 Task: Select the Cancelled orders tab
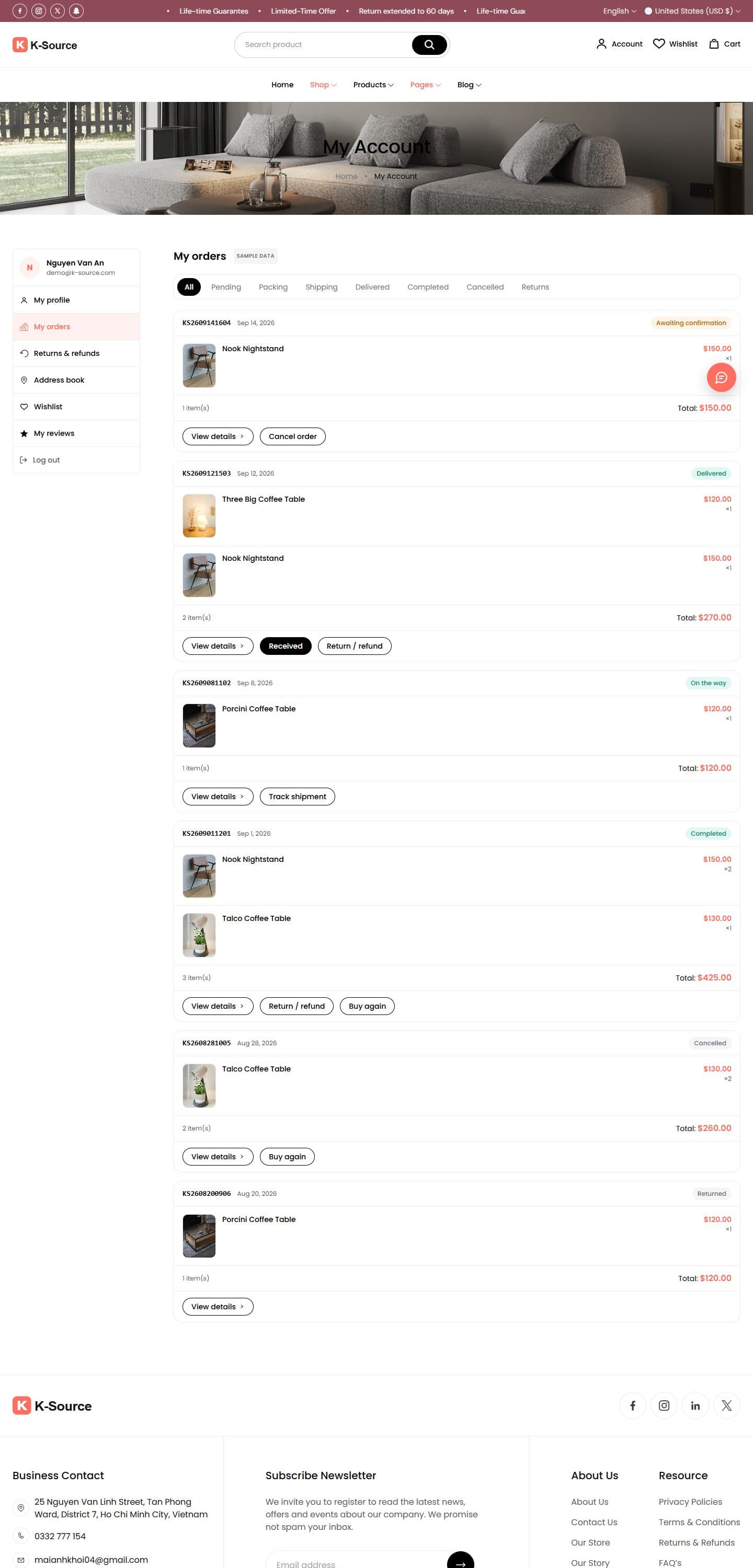485,287
